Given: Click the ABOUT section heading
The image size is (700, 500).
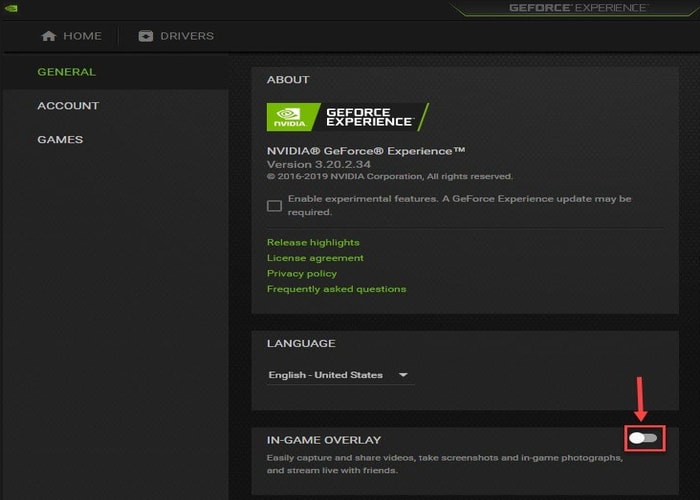Looking at the screenshot, I should click(x=288, y=80).
